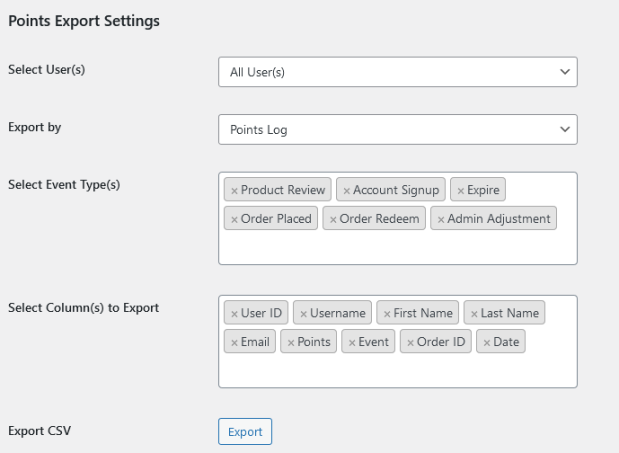Remove the Order Redeem event tag
The image size is (619, 453).
coord(334,219)
